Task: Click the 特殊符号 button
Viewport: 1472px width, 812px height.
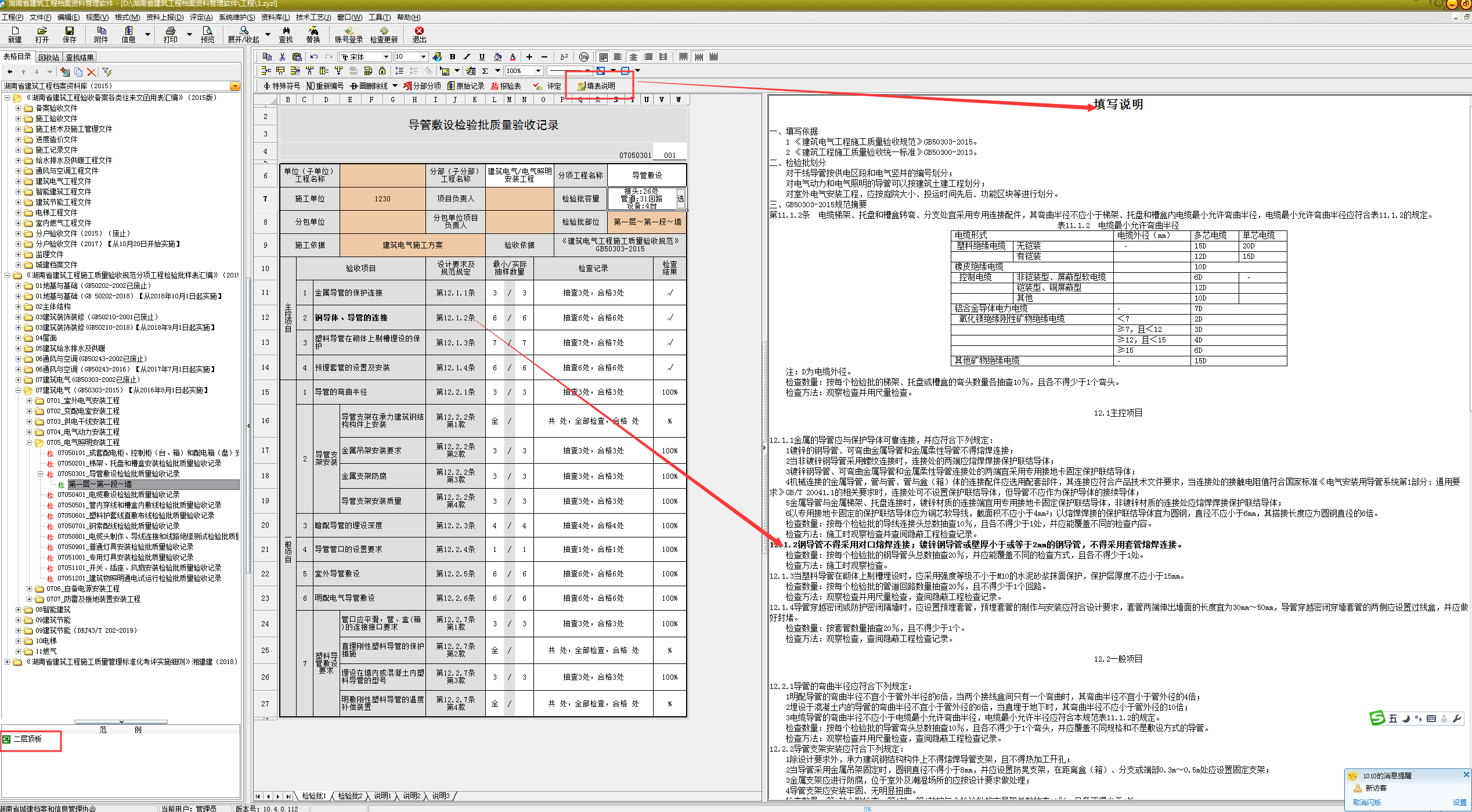Action: 282,86
